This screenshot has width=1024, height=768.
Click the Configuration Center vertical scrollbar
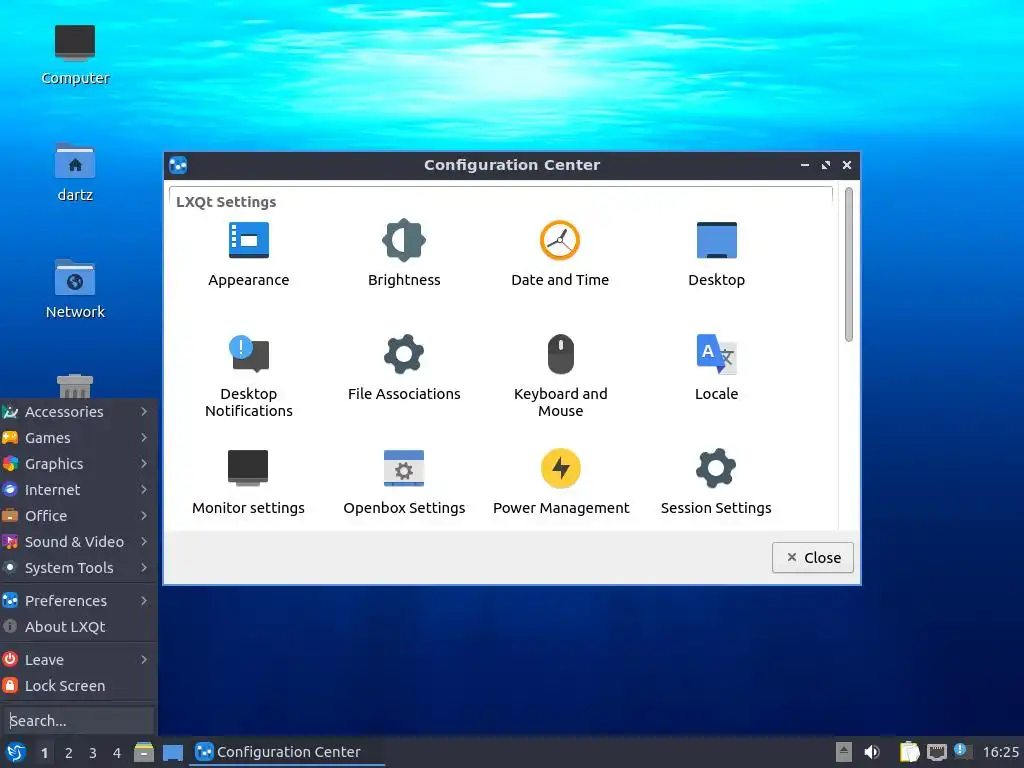pos(848,264)
